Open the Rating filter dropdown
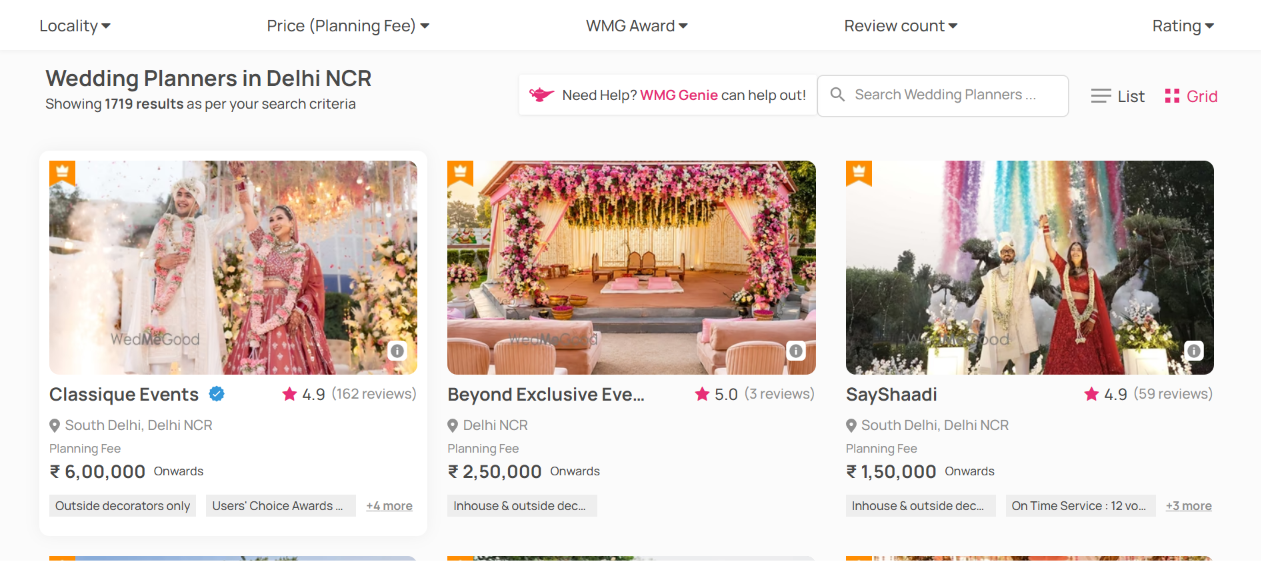The width and height of the screenshot is (1261, 561). tap(1183, 26)
